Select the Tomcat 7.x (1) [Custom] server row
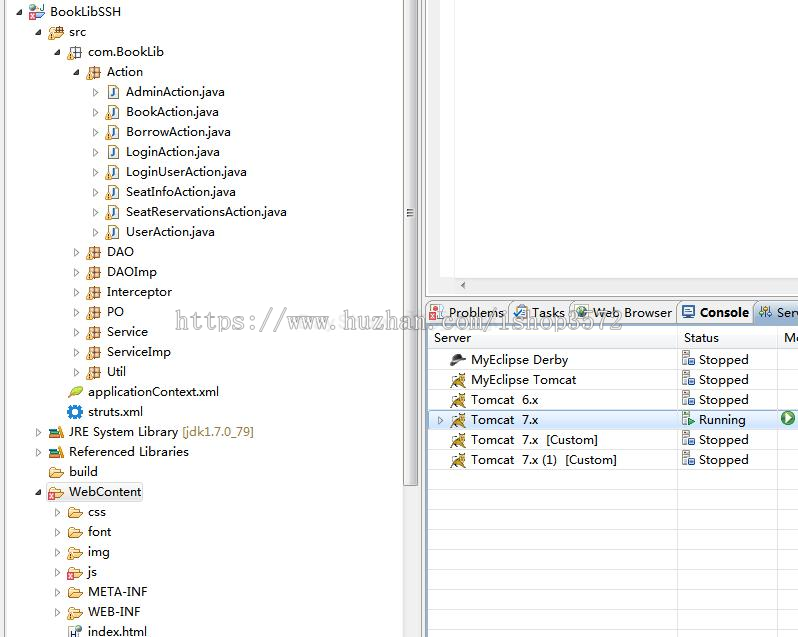The image size is (798, 637). 613,460
